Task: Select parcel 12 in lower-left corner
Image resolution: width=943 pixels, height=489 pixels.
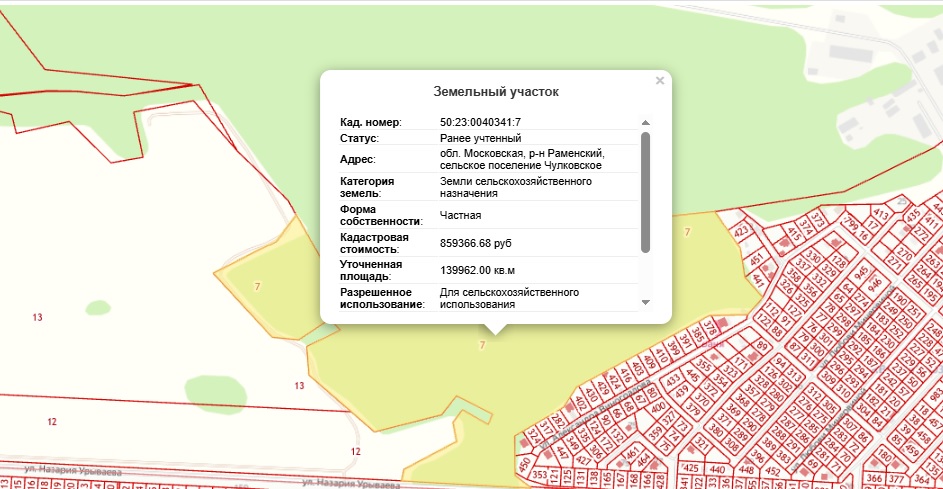Action: [x=52, y=422]
